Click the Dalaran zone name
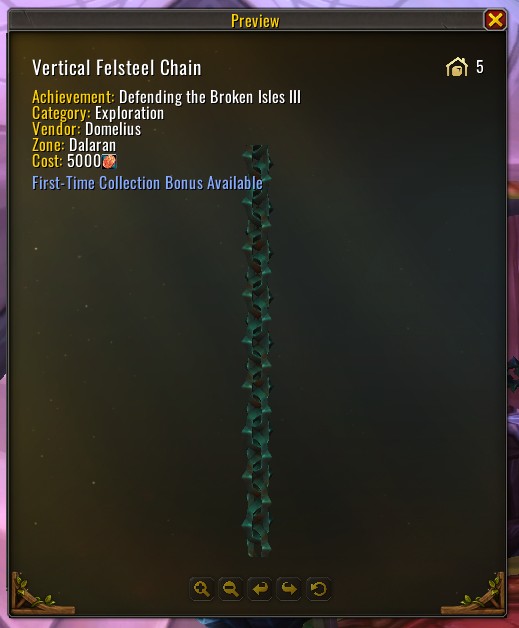Screen dimensions: 519x628 tap(93, 145)
